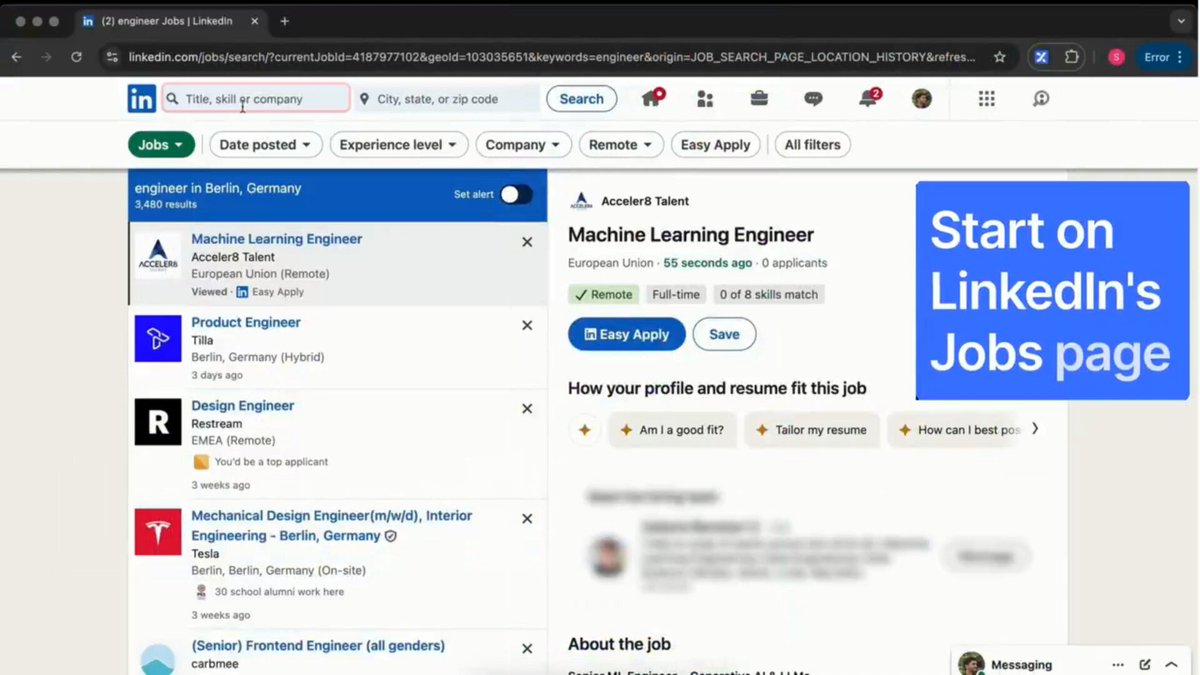Select the engineer Jobs LinkedIn browser tab
The width and height of the screenshot is (1200, 675).
(x=170, y=21)
